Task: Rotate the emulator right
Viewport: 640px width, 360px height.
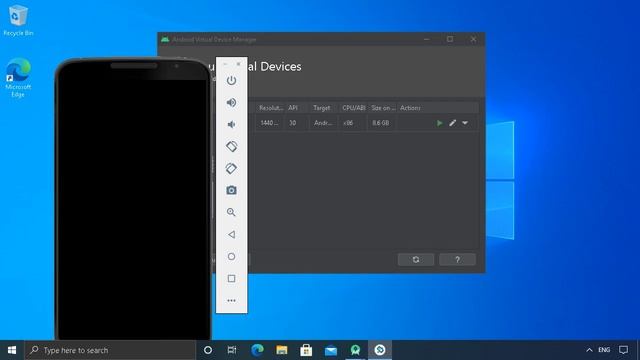Action: [x=231, y=168]
